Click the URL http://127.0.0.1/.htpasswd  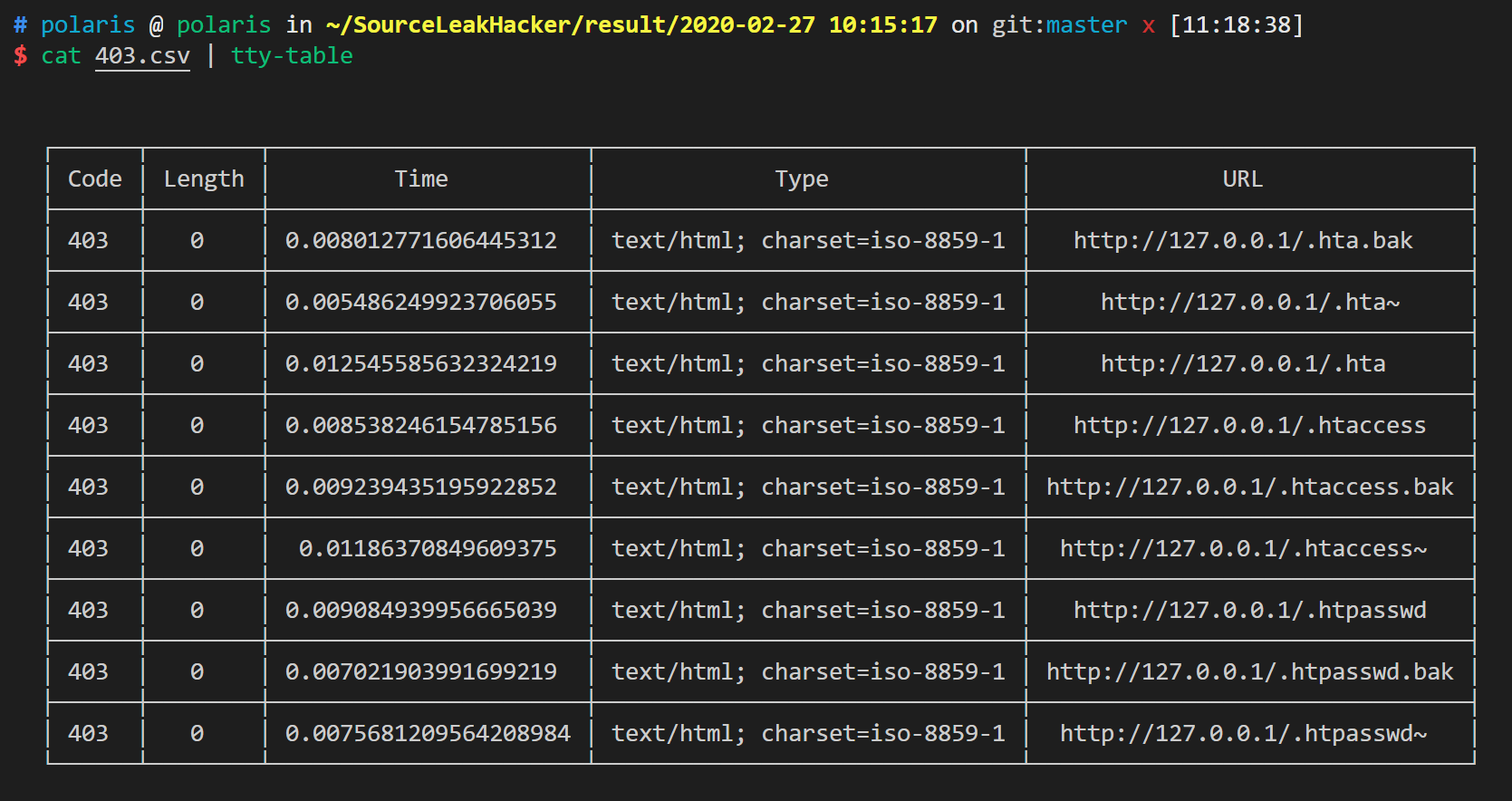click(1250, 611)
